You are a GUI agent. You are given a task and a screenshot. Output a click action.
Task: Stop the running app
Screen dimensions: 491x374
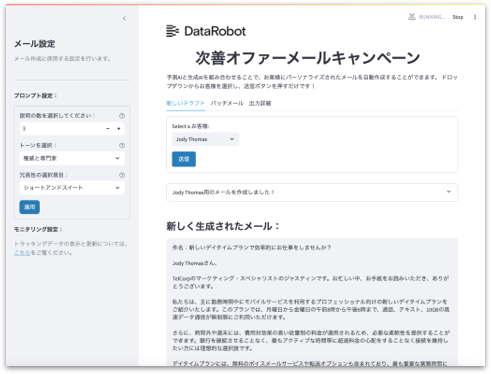tap(458, 17)
